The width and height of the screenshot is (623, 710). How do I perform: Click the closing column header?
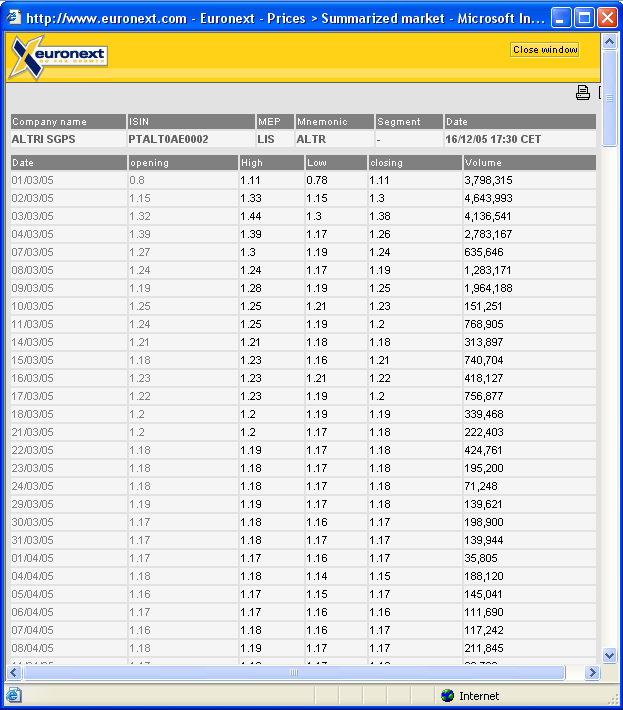pos(415,163)
